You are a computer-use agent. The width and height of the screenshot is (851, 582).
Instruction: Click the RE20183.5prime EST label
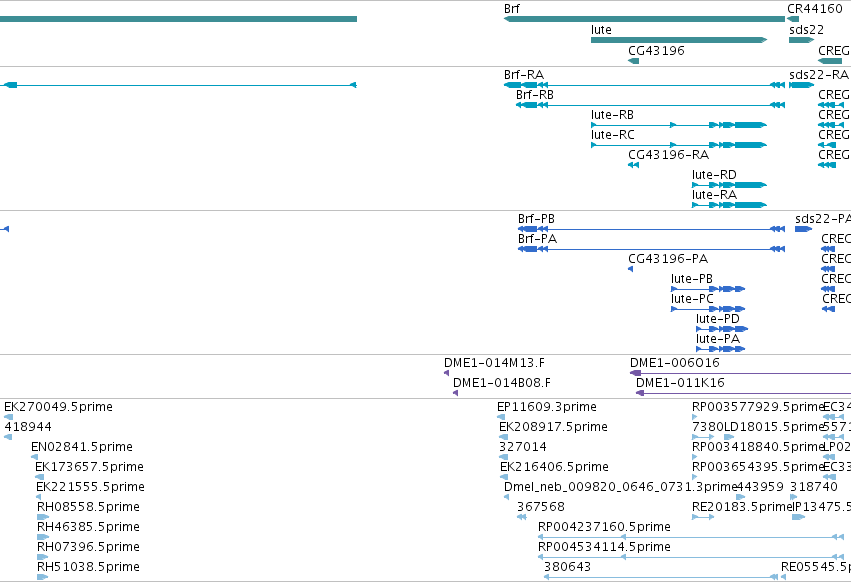742,507
